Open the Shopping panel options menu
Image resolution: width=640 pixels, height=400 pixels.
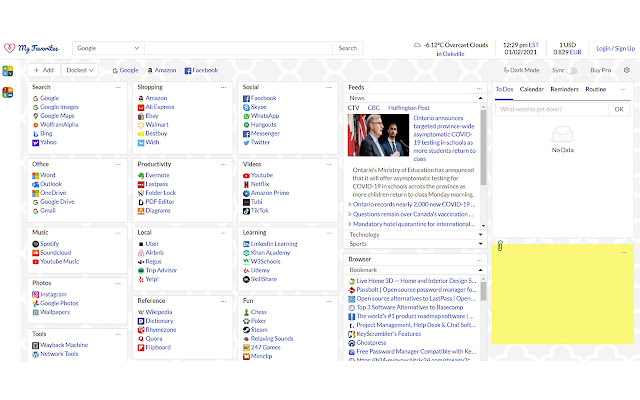coord(223,87)
